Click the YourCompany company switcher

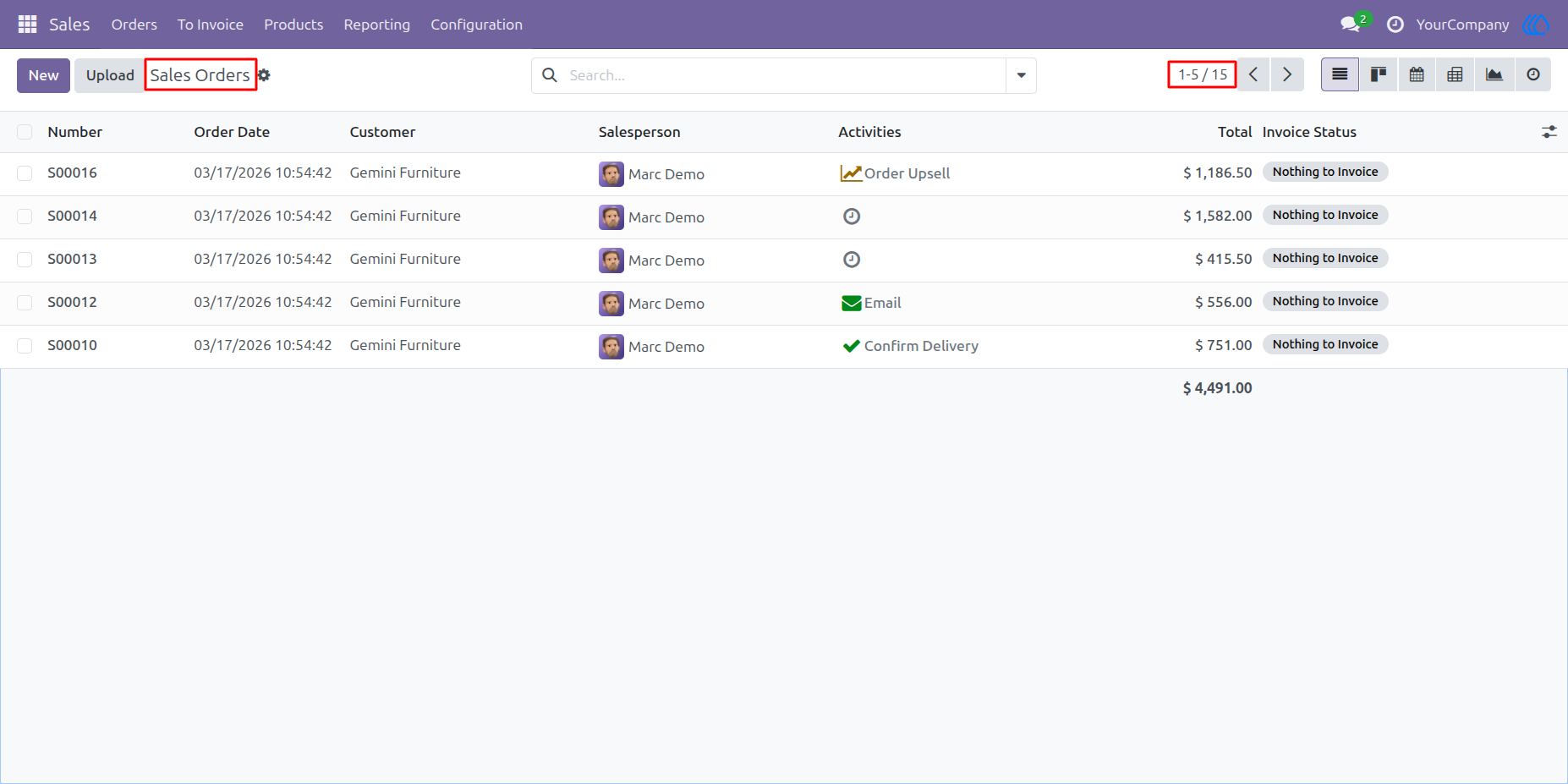pyautogui.click(x=1462, y=25)
